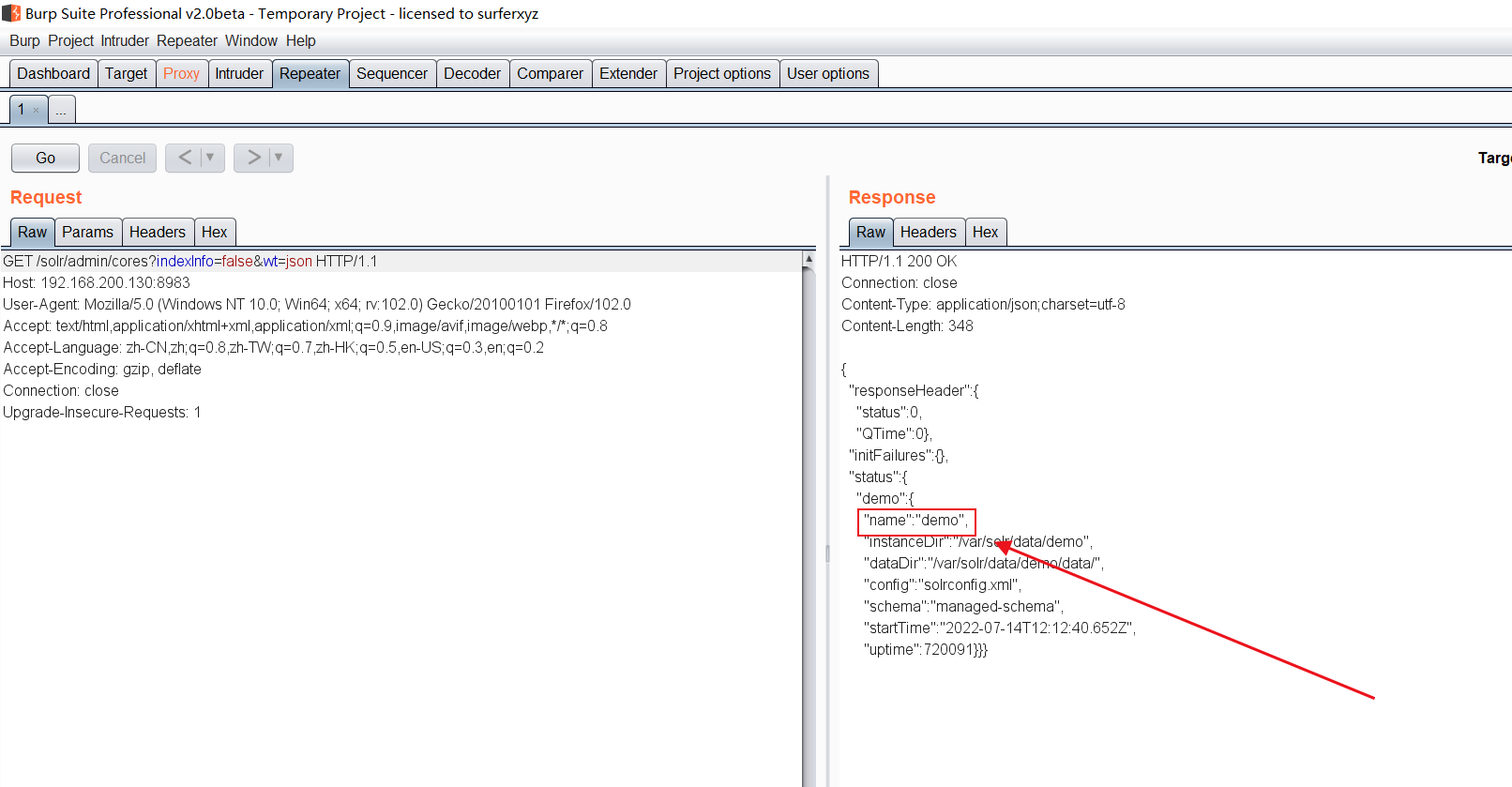Screen dimensions: 1512x787
Task: Select the Request Headers tab
Action: pos(158,232)
